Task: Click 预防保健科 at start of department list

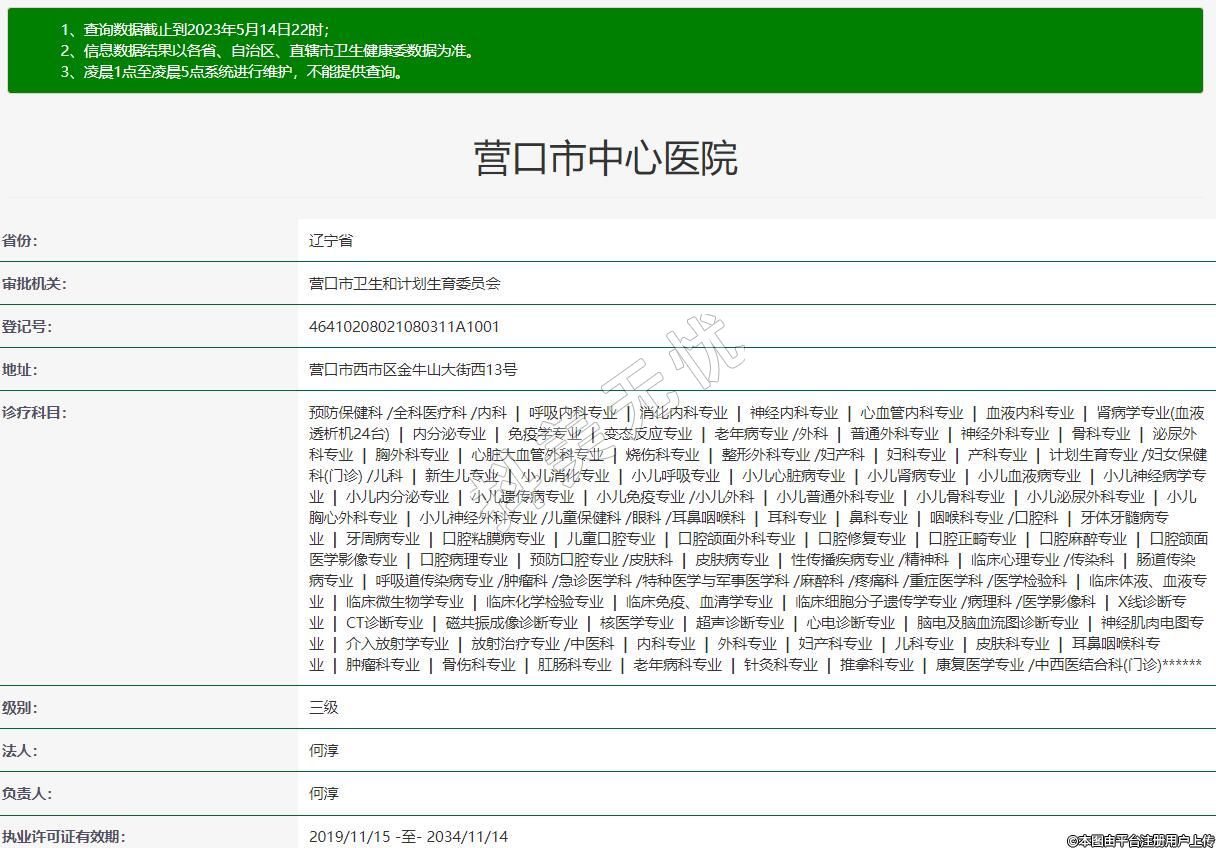Action: pyautogui.click(x=346, y=413)
